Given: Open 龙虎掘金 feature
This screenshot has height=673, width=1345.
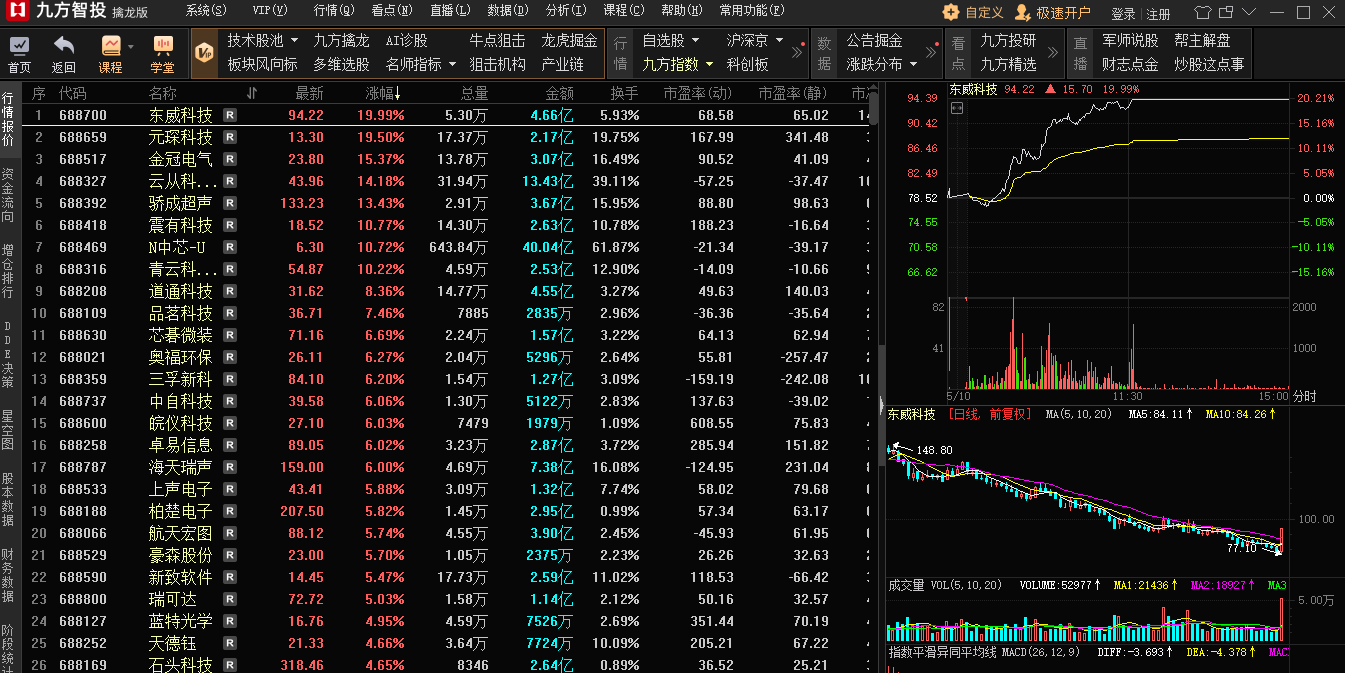Looking at the screenshot, I should pyautogui.click(x=569, y=41).
